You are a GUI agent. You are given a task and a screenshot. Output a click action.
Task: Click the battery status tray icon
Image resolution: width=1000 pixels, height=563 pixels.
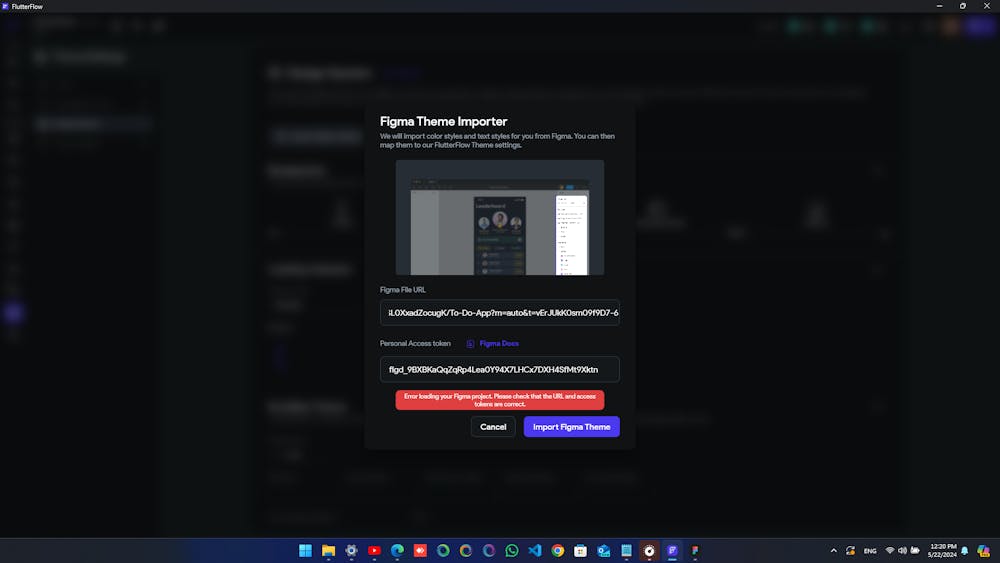point(916,550)
